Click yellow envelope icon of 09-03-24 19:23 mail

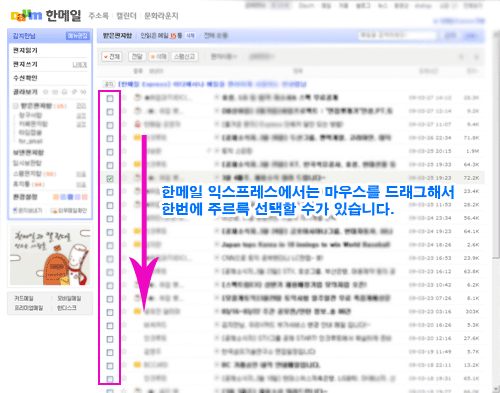[137, 231]
